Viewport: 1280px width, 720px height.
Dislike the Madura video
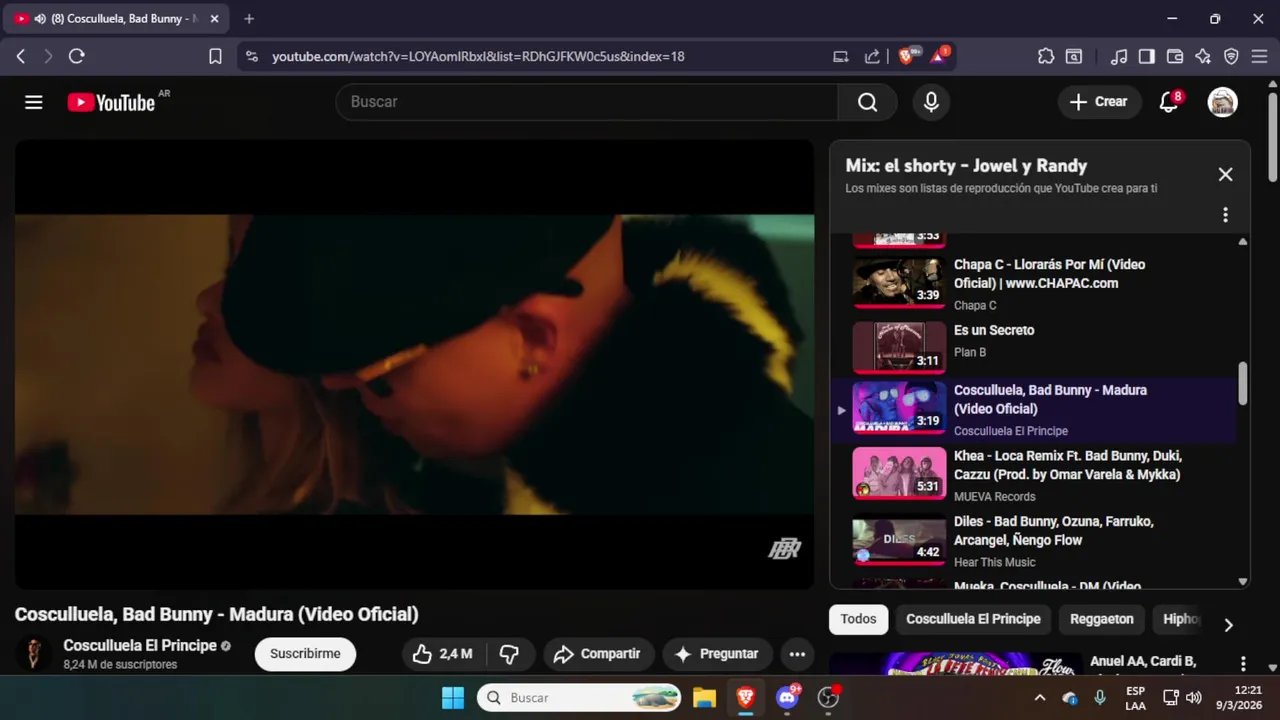pyautogui.click(x=509, y=654)
